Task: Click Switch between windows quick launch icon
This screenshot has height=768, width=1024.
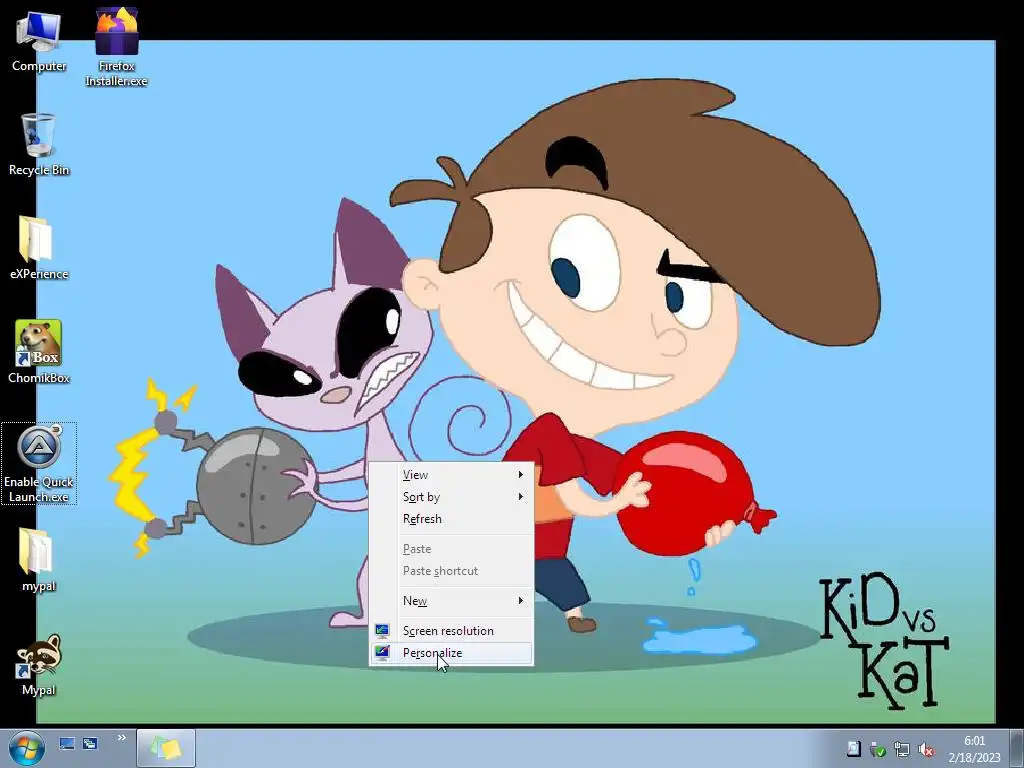Action: [89, 743]
